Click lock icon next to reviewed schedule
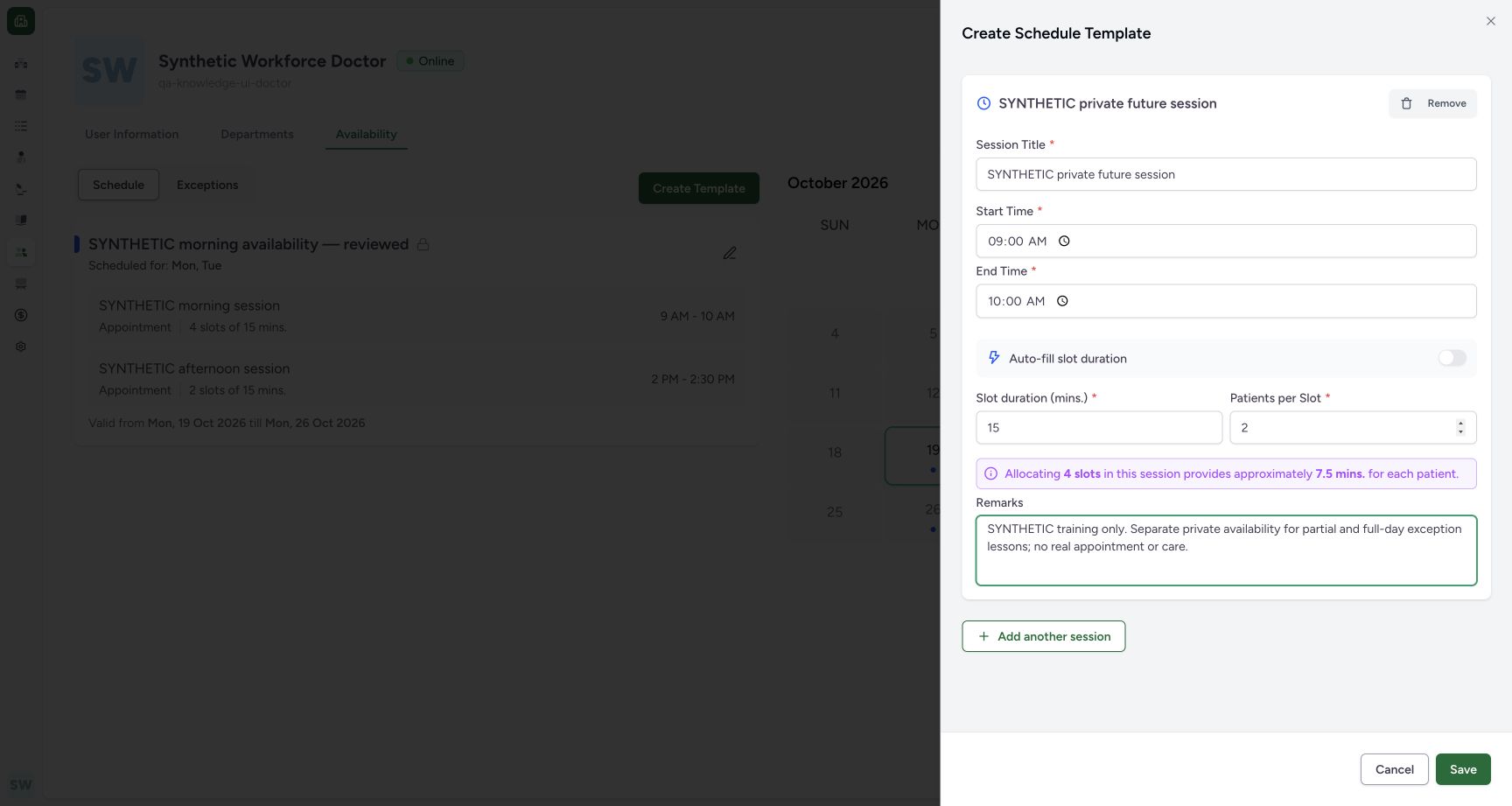1512x806 pixels. click(x=423, y=244)
